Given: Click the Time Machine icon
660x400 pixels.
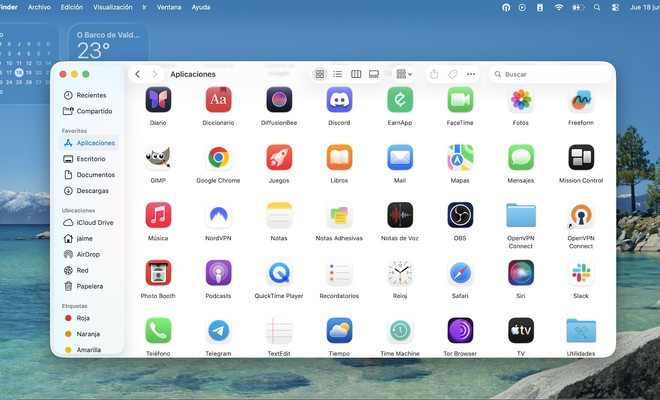Looking at the screenshot, I should point(400,331).
